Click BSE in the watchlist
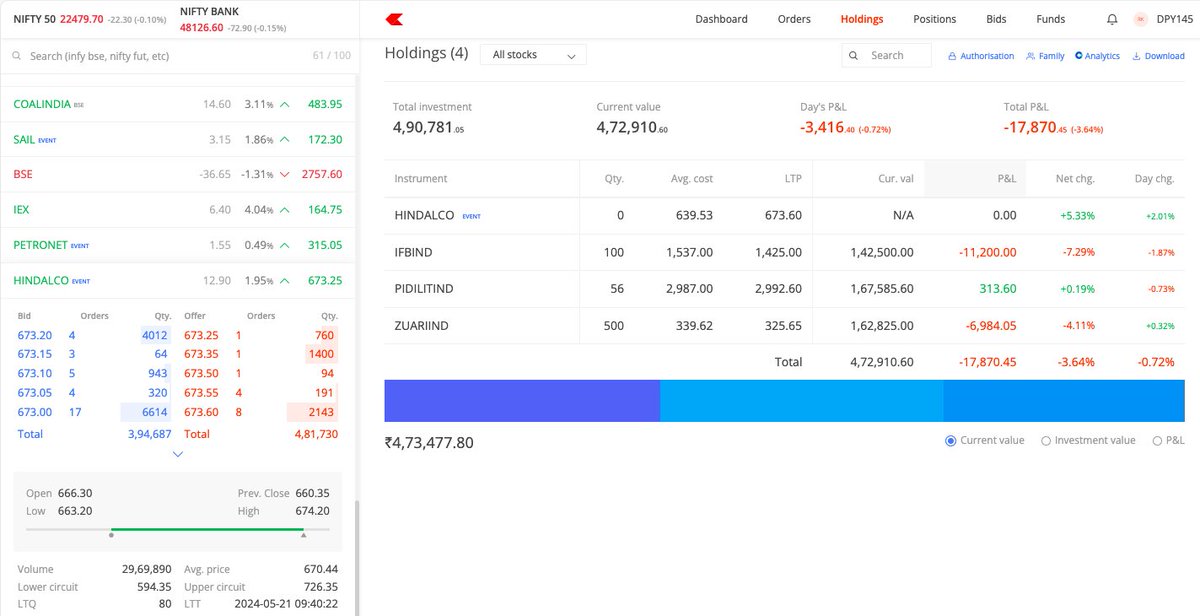Image resolution: width=1200 pixels, height=616 pixels. 23,174
